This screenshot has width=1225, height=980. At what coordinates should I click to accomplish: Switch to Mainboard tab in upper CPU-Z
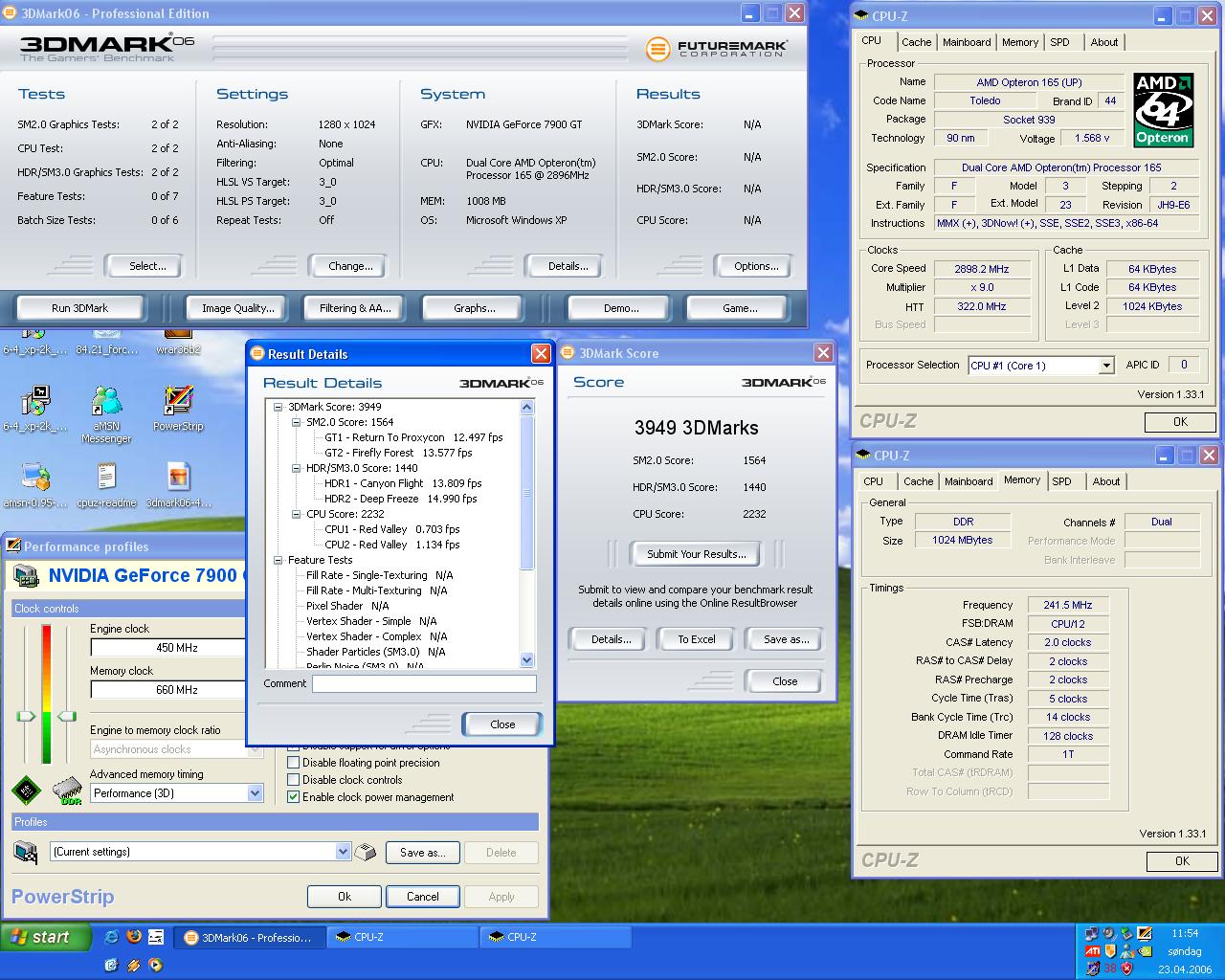pos(967,42)
